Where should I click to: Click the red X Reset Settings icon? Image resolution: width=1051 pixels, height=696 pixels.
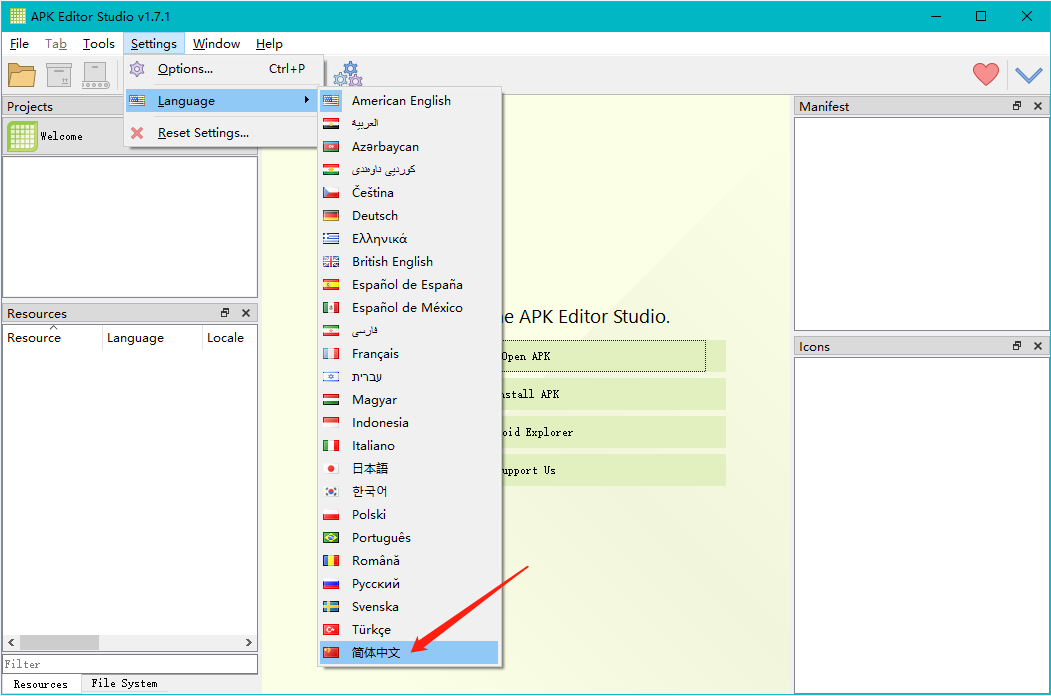[137, 133]
